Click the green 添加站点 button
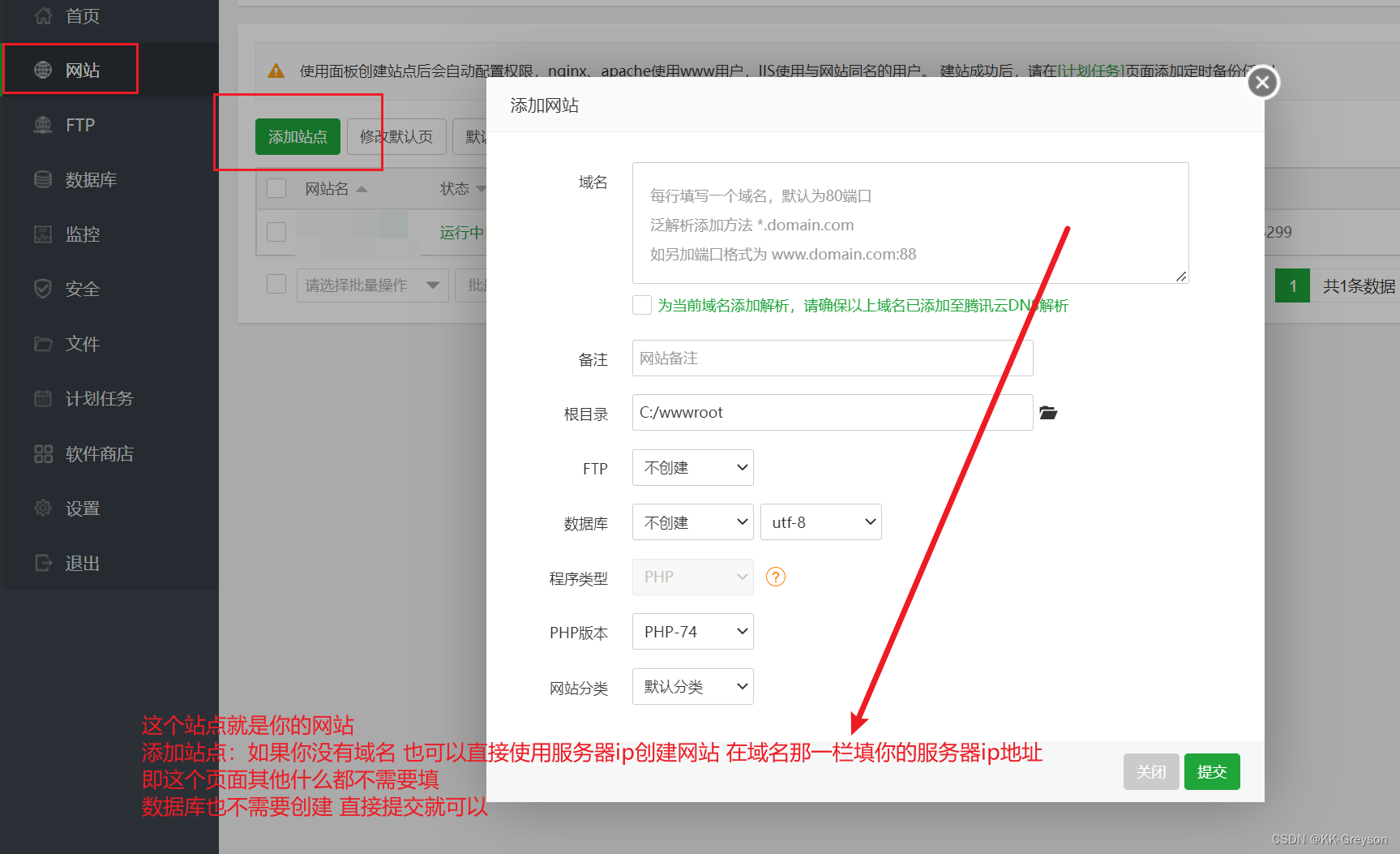Viewport: 1400px width, 854px height. [298, 136]
